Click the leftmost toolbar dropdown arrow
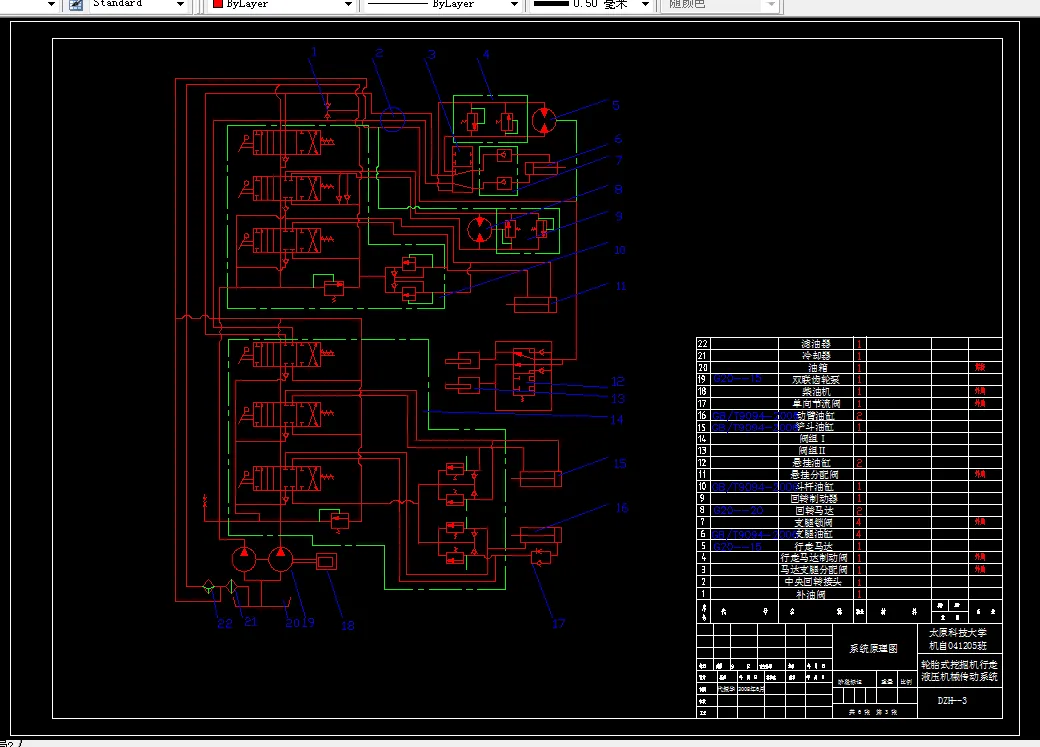 click(x=51, y=5)
